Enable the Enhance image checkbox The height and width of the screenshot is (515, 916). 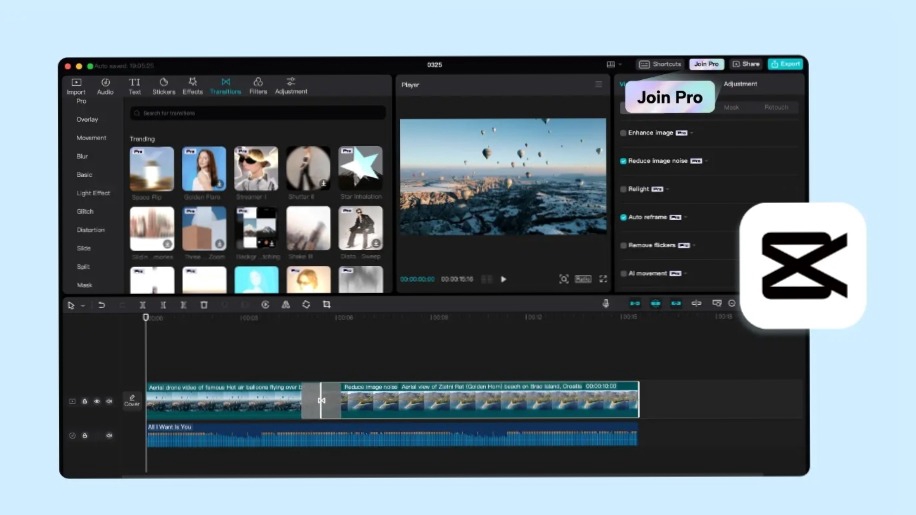624,132
